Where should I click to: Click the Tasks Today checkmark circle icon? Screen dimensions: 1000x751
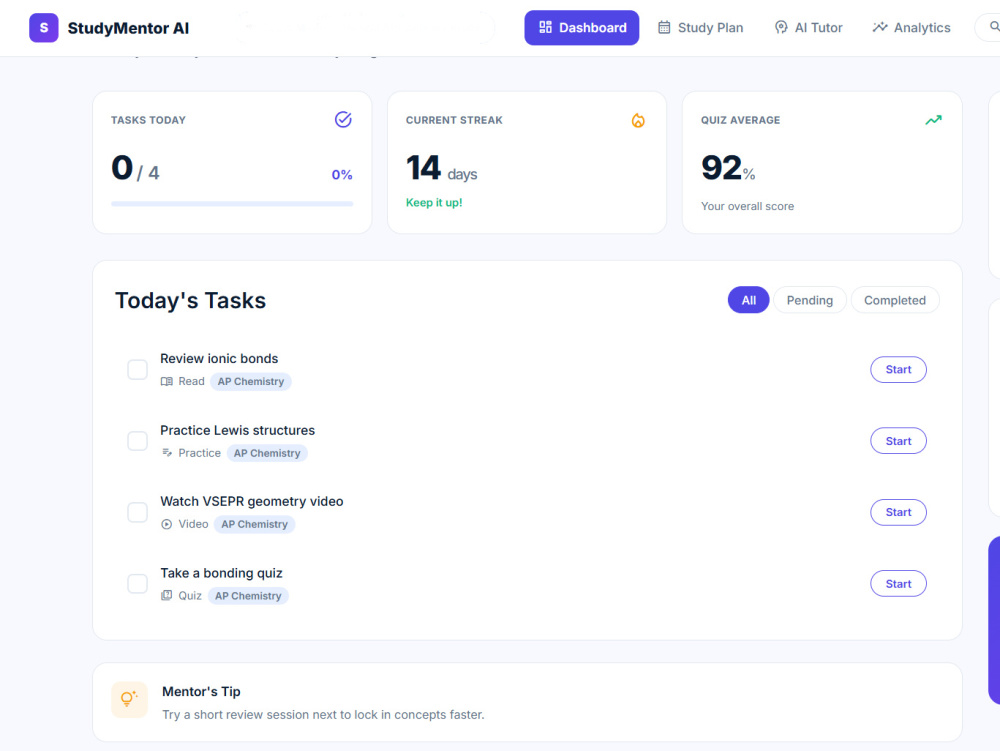point(343,120)
